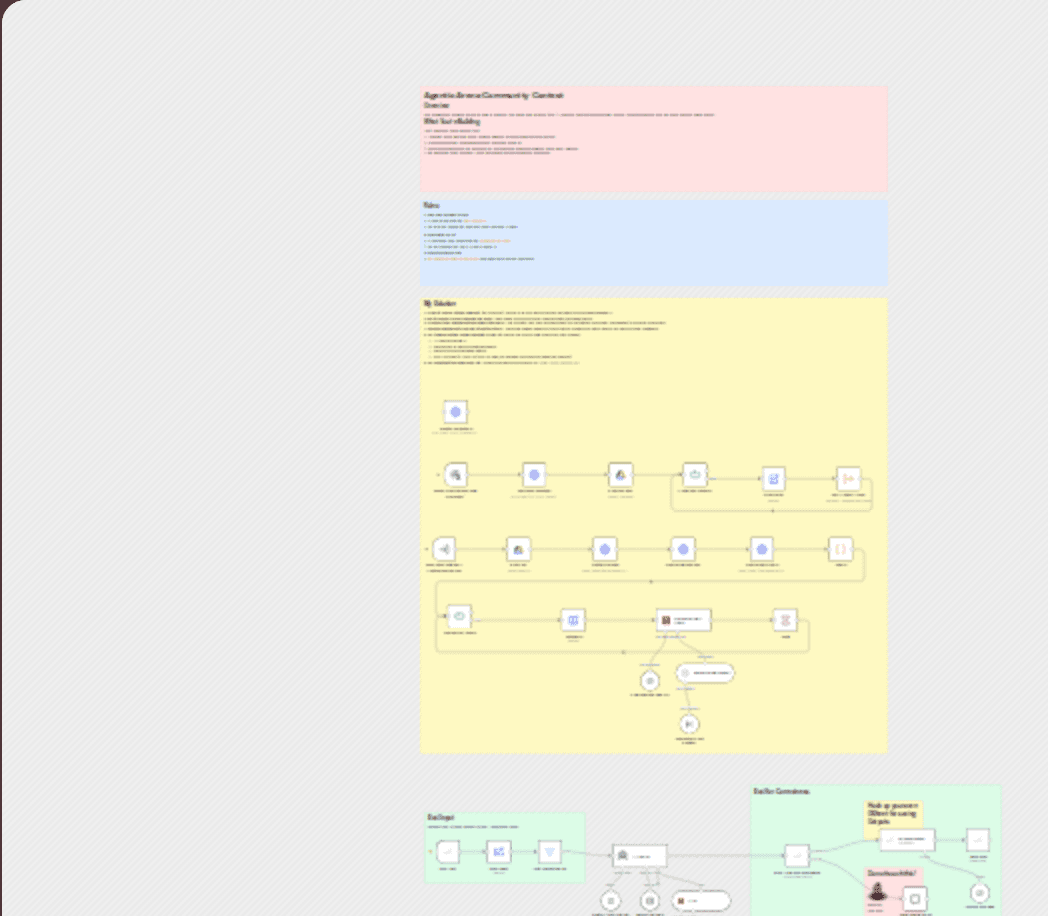The width and height of the screenshot is (1048, 916).
Task: Select the green loop node starting the third row
Action: click(x=459, y=617)
